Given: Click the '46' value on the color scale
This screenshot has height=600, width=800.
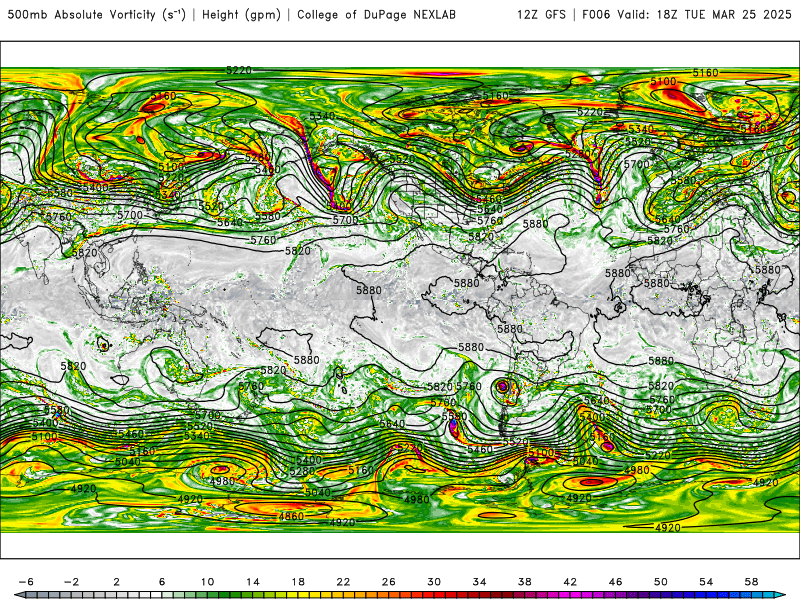Looking at the screenshot, I should [x=615, y=582].
